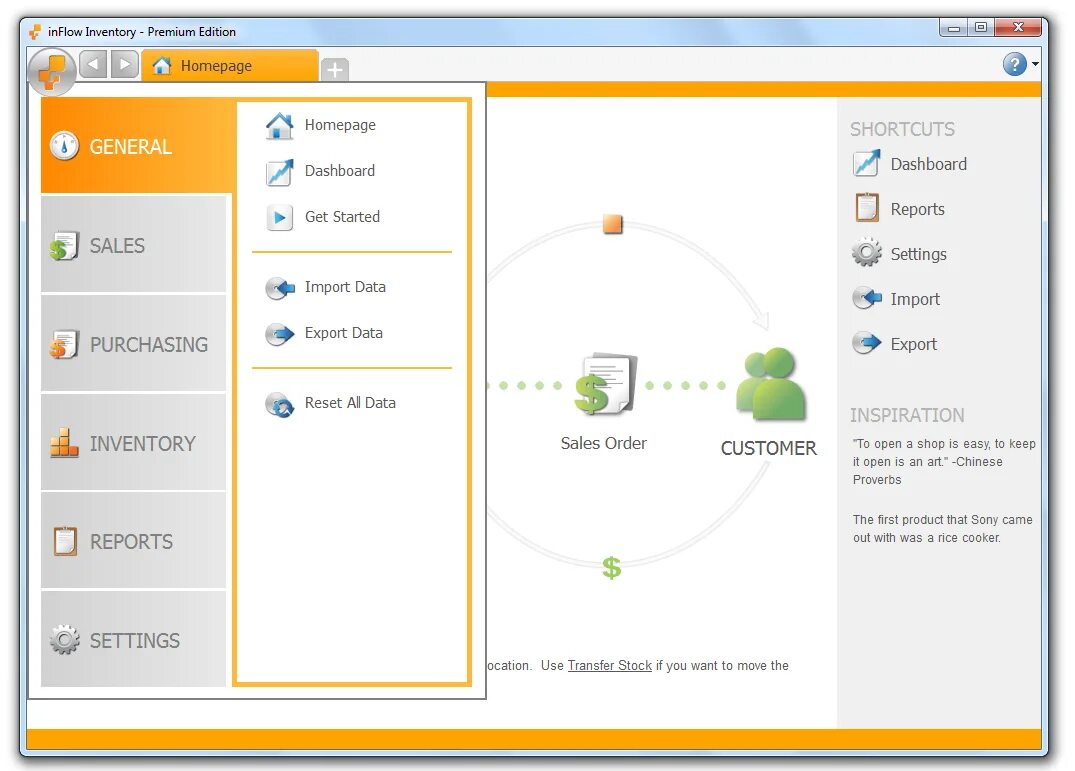This screenshot has width=1075, height=771.
Task: Close the inFlow Inventory window
Action: coord(1019,27)
